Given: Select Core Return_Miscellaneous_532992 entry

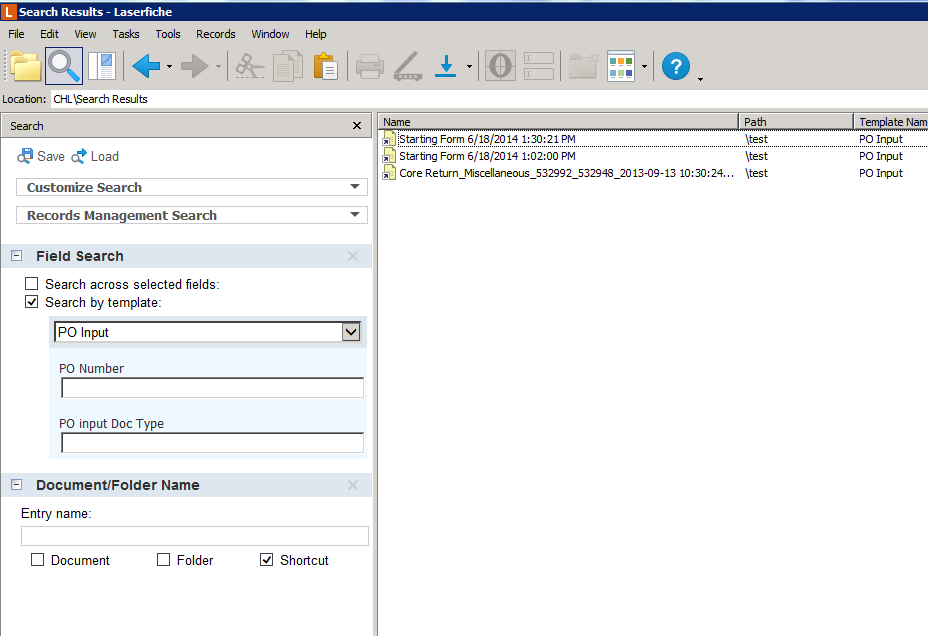Looking at the screenshot, I should tap(566, 173).
